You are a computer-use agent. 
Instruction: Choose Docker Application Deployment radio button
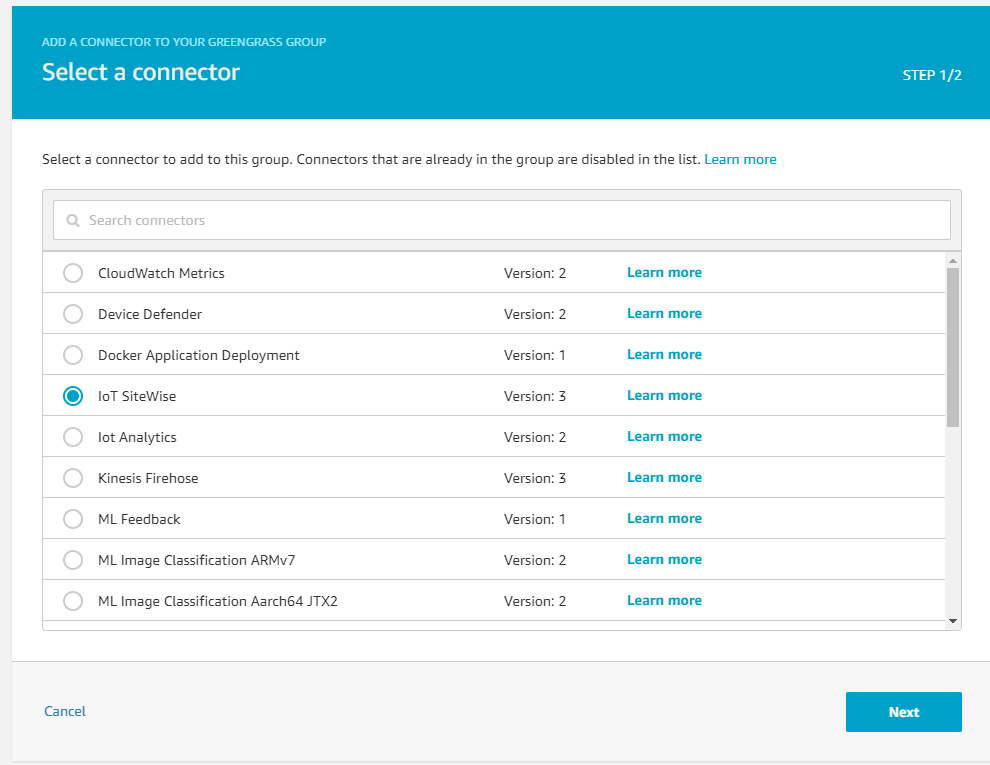[x=73, y=355]
